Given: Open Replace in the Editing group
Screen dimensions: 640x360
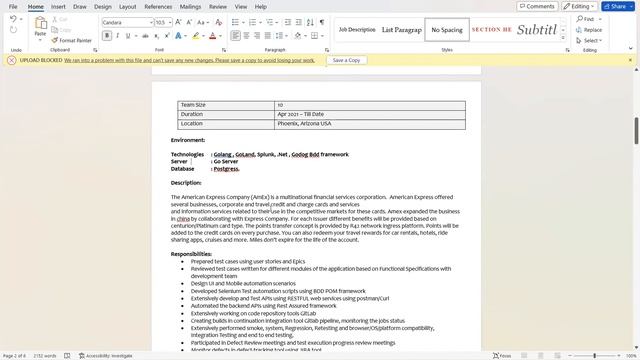Looking at the screenshot, I should pos(589,30).
